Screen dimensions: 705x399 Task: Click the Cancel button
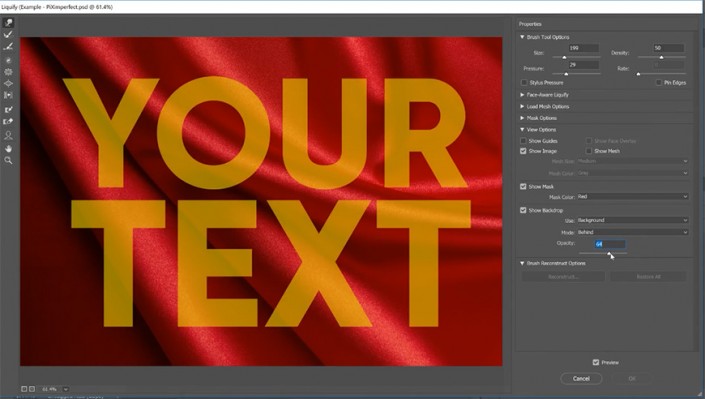[581, 378]
